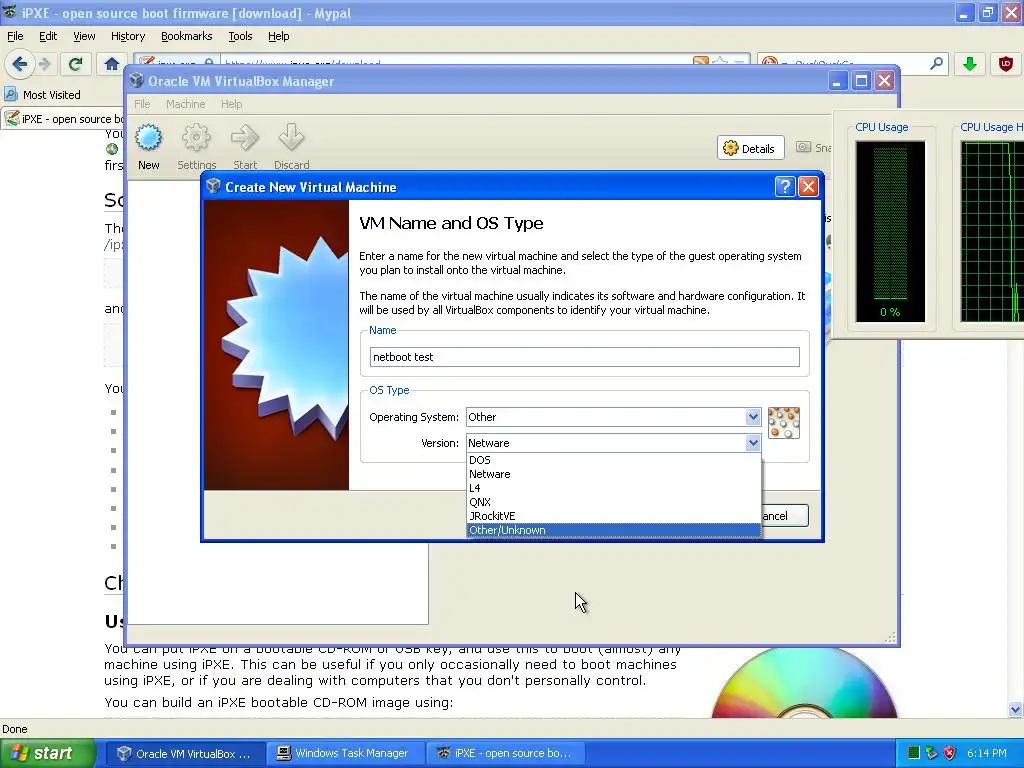
Task: Switch to Windows Task Manager taskbar item
Action: click(x=344, y=753)
